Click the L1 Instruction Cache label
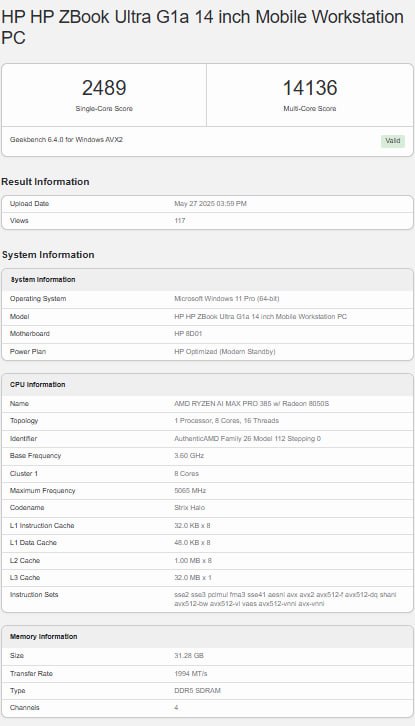The image size is (415, 726). pyautogui.click(x=42, y=526)
